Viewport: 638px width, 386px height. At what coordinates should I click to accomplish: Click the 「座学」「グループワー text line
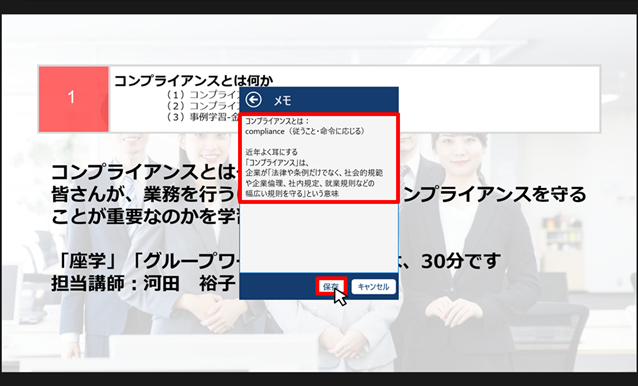[148, 261]
